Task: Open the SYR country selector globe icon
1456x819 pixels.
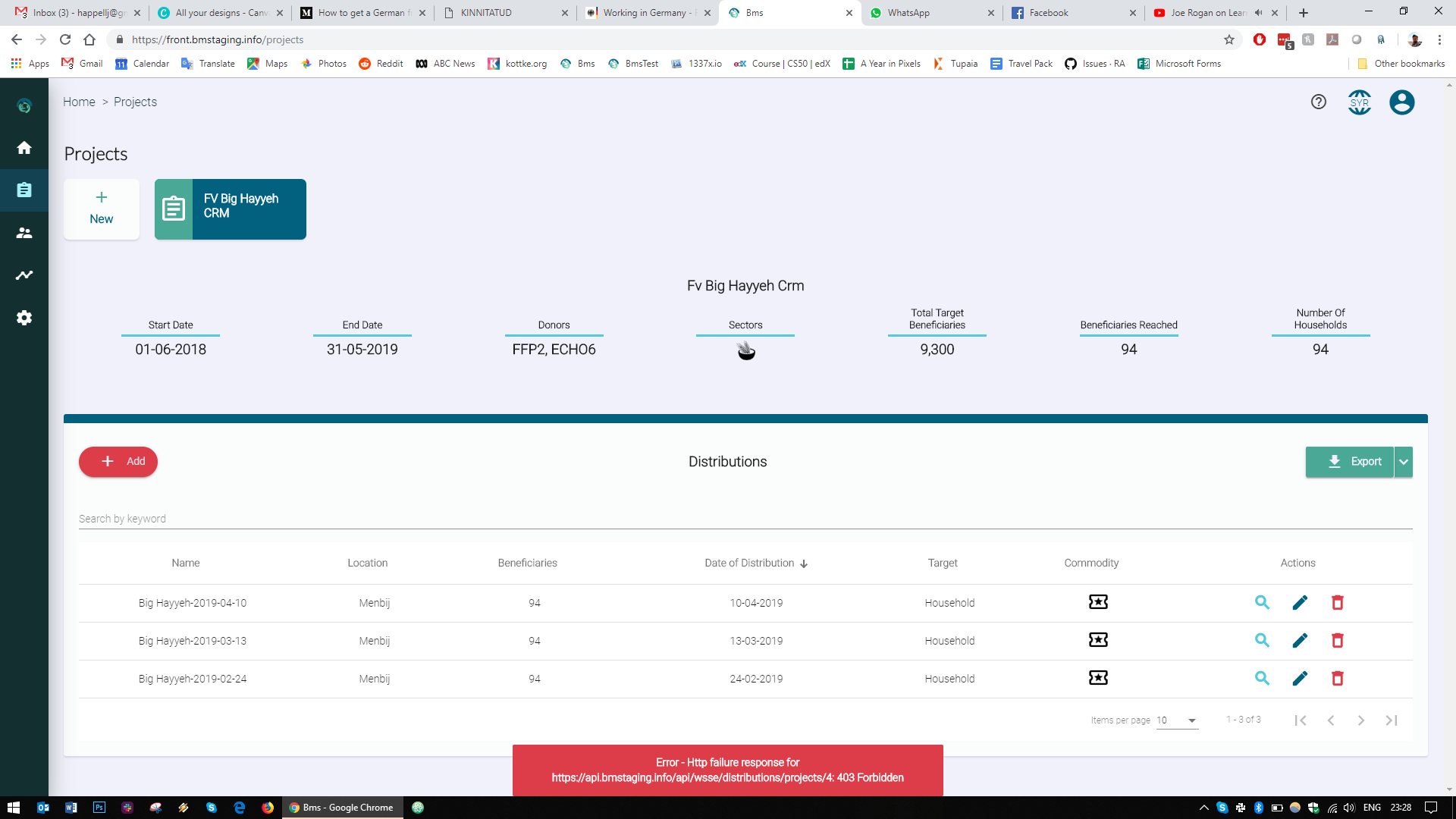Action: pyautogui.click(x=1359, y=102)
